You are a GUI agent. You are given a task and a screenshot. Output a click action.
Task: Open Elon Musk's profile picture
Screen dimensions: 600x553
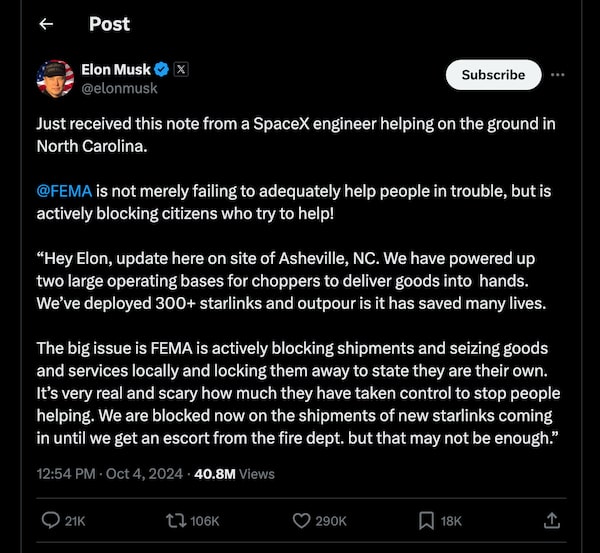pos(55,79)
